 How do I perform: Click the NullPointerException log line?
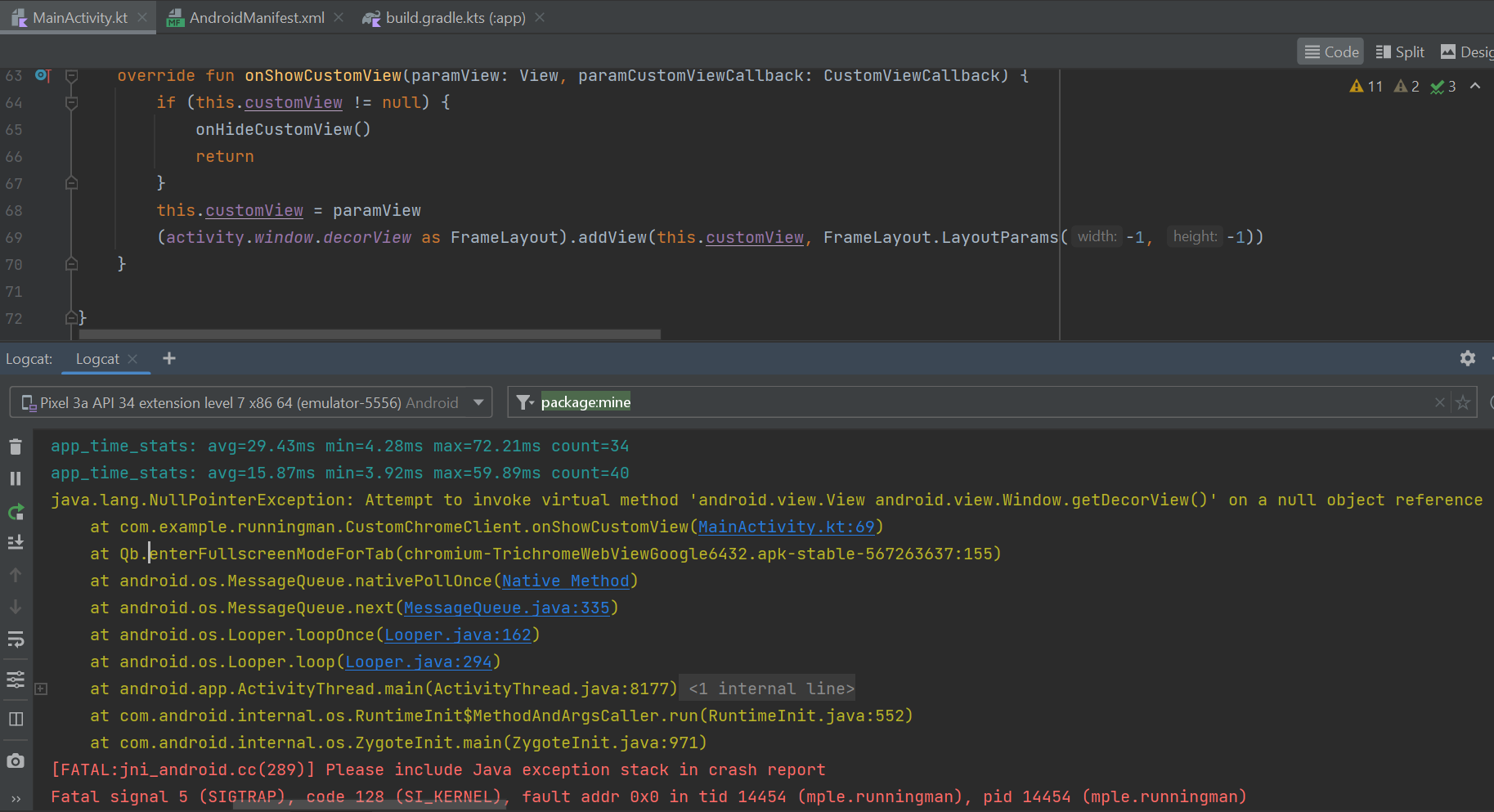(x=766, y=500)
